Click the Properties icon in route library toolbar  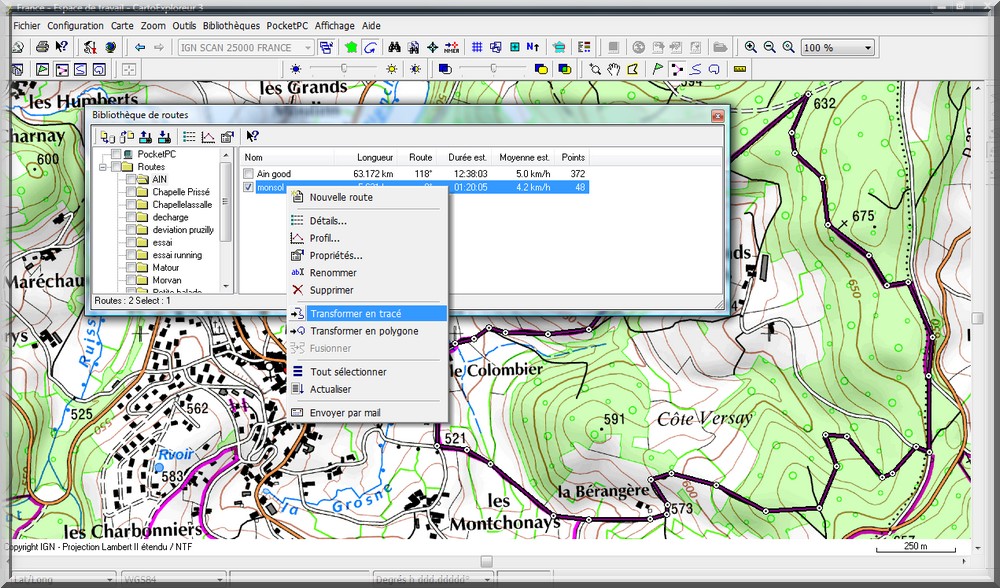(227, 136)
